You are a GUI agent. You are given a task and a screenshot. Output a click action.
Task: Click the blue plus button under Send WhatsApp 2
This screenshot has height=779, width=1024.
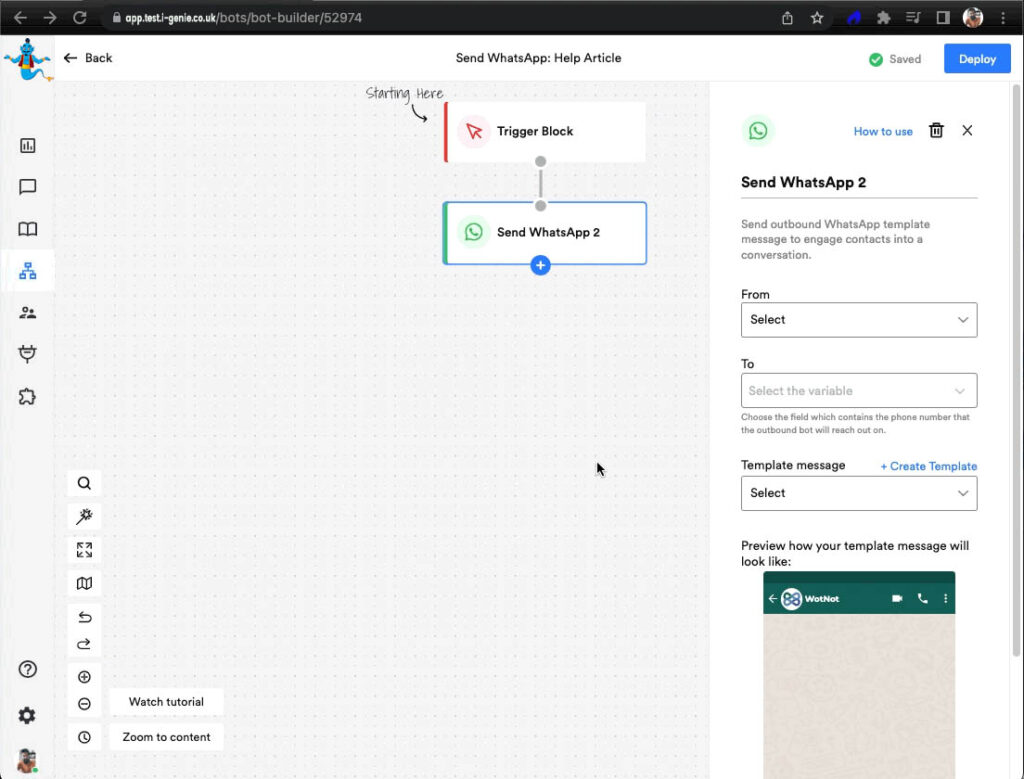[540, 265]
